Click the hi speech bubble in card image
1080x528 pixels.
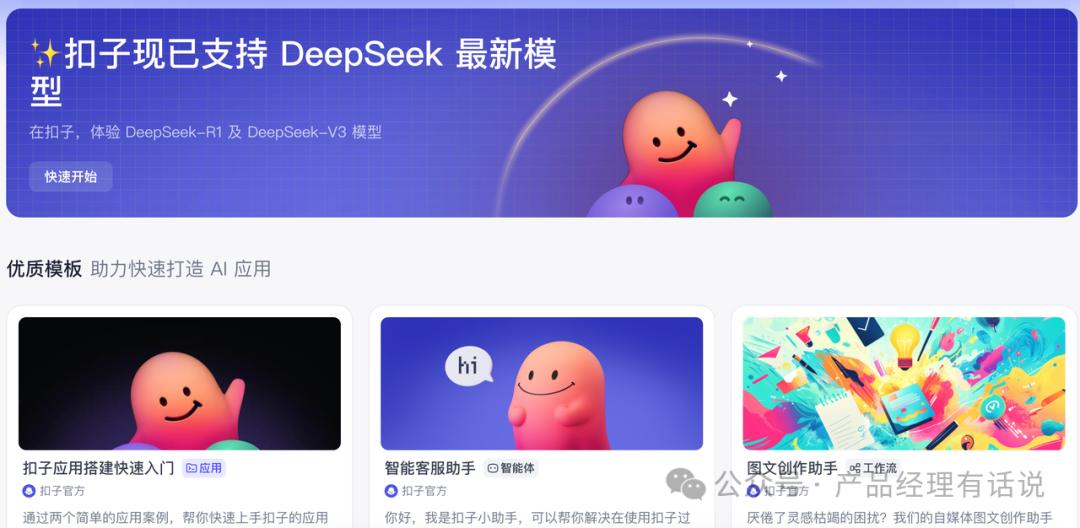pyautogui.click(x=469, y=366)
